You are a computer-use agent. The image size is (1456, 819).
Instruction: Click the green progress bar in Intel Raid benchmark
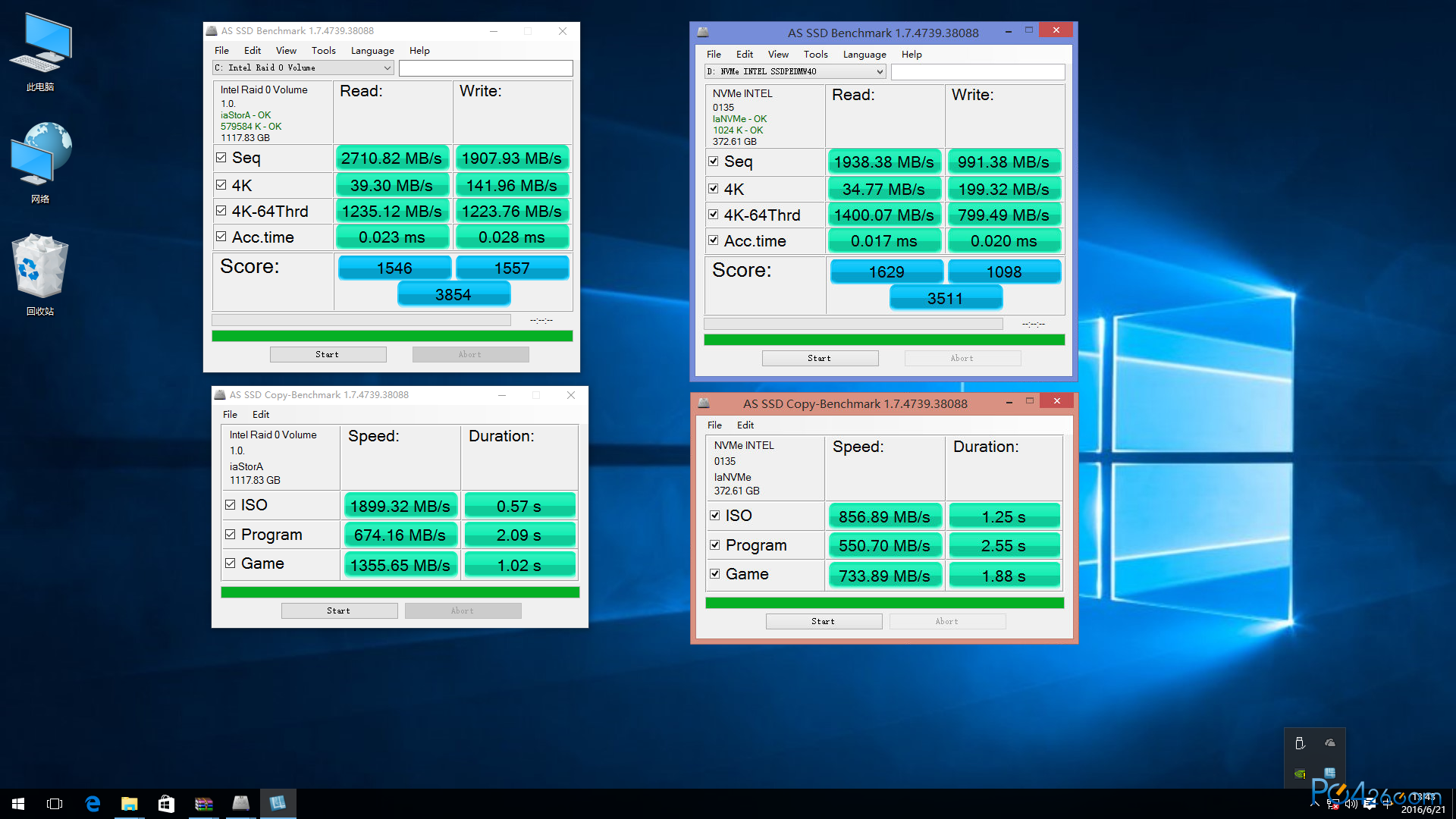392,336
